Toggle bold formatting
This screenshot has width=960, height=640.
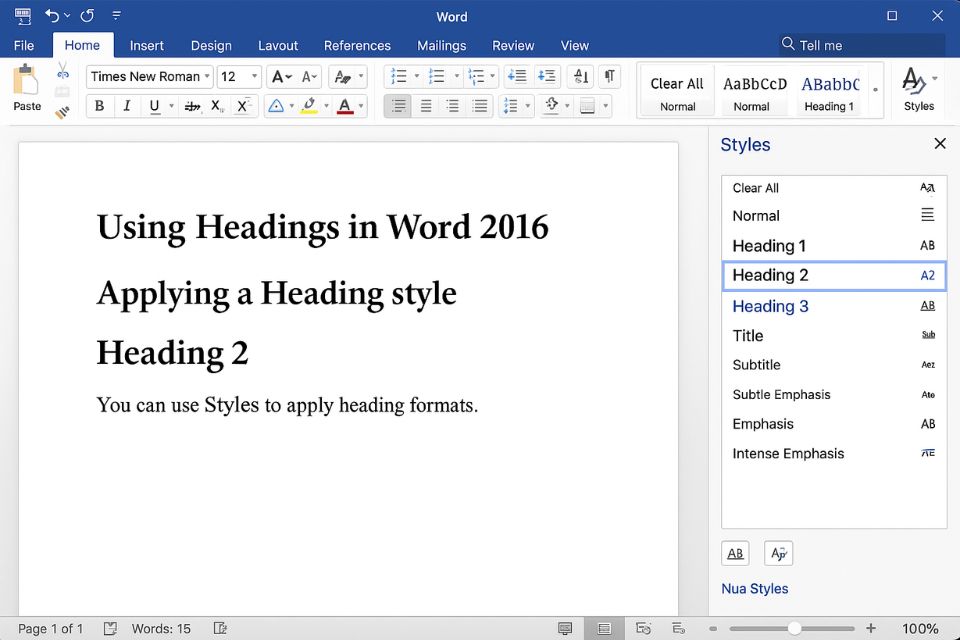point(99,106)
